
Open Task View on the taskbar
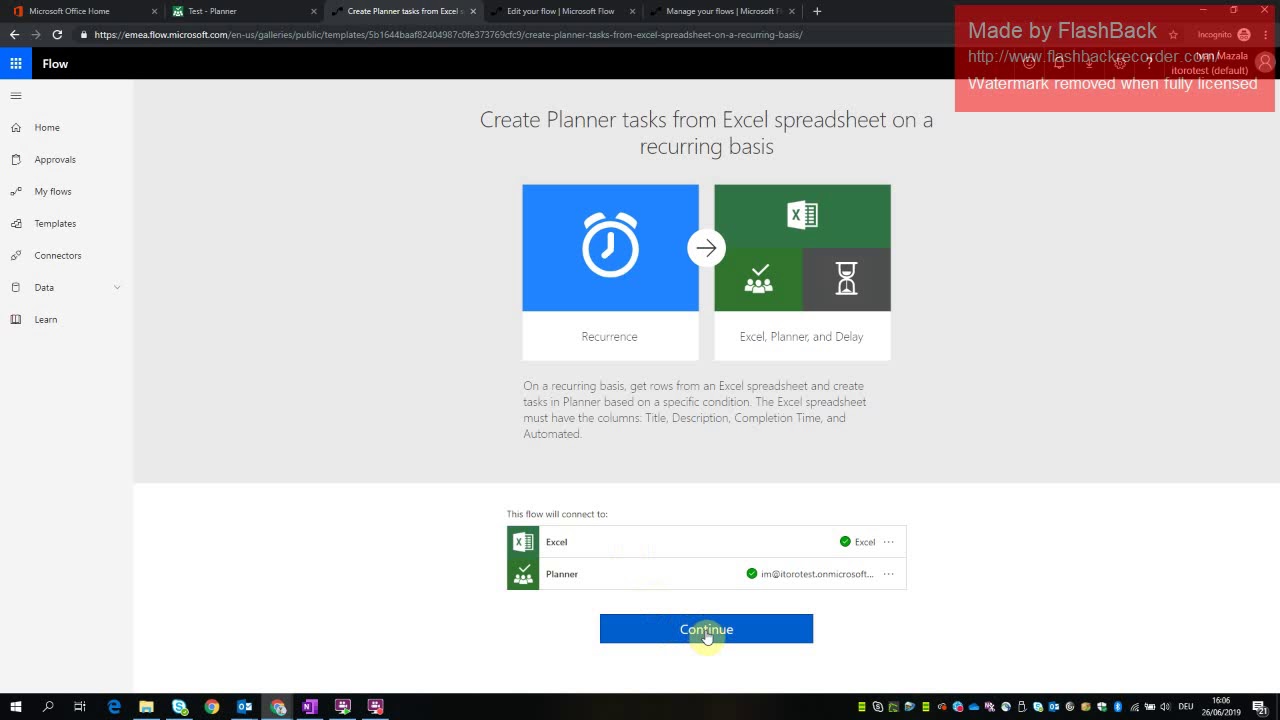click(x=80, y=707)
